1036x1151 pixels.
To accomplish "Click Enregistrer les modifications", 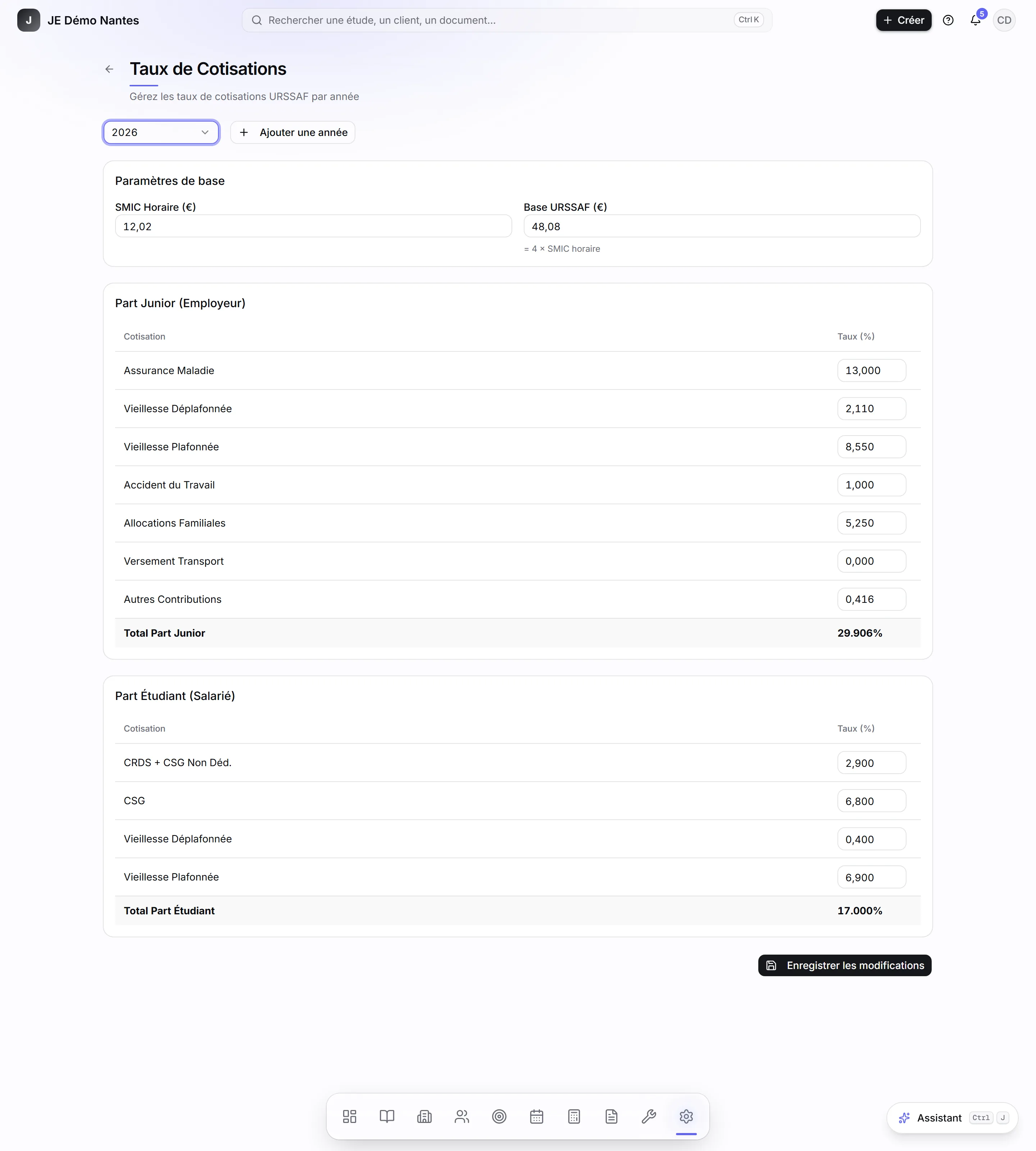I will click(845, 965).
